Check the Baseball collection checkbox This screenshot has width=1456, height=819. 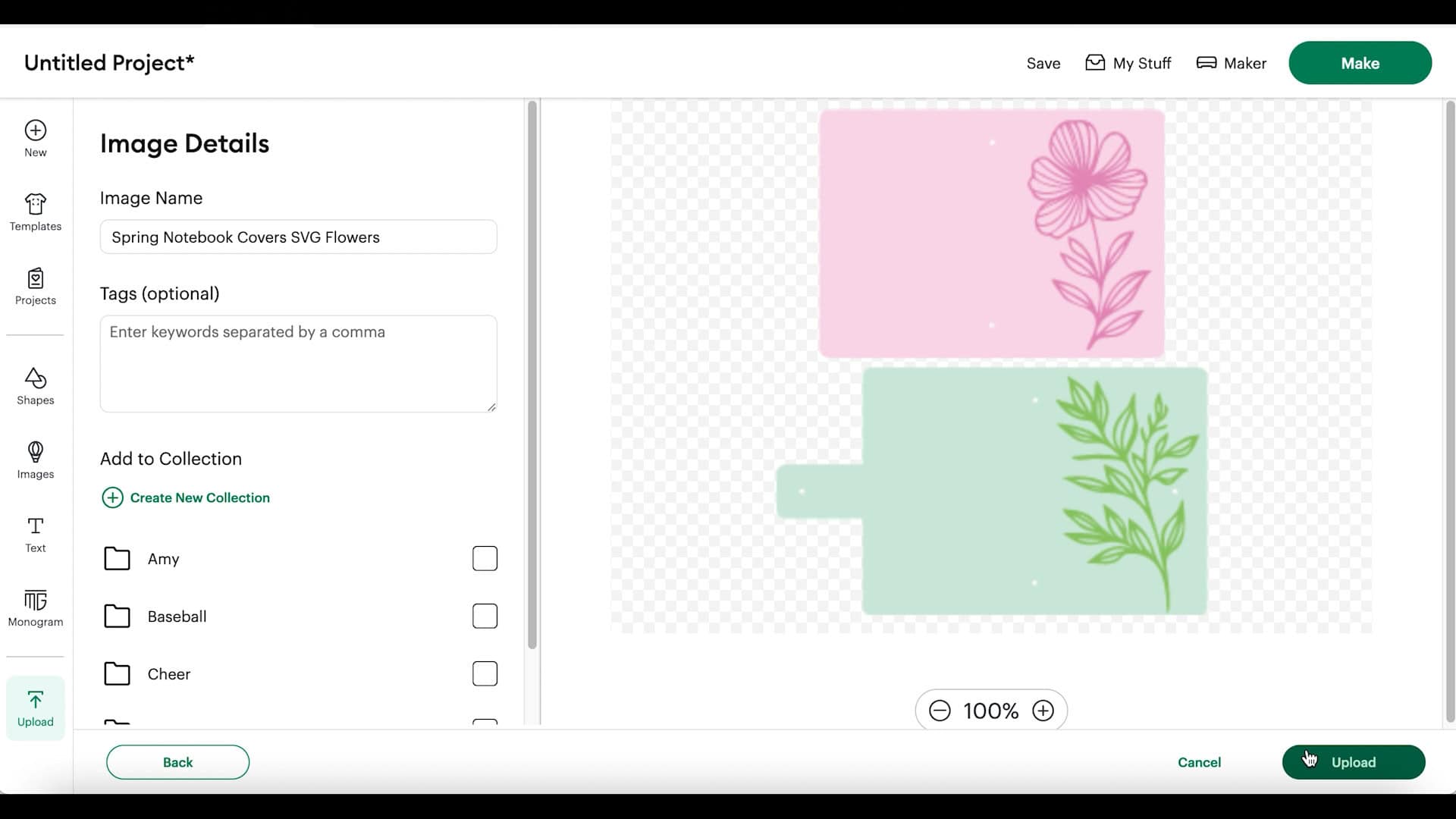click(485, 617)
